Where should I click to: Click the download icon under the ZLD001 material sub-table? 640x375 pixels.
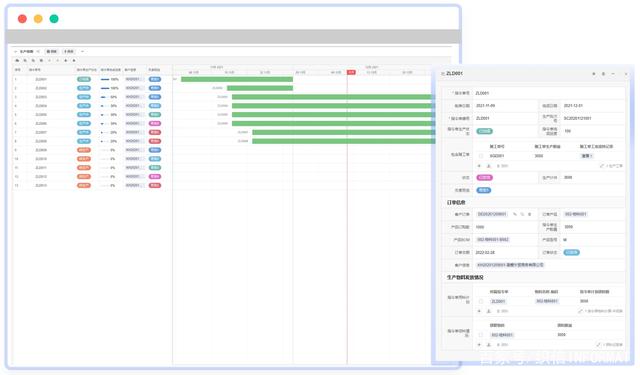coord(489,311)
